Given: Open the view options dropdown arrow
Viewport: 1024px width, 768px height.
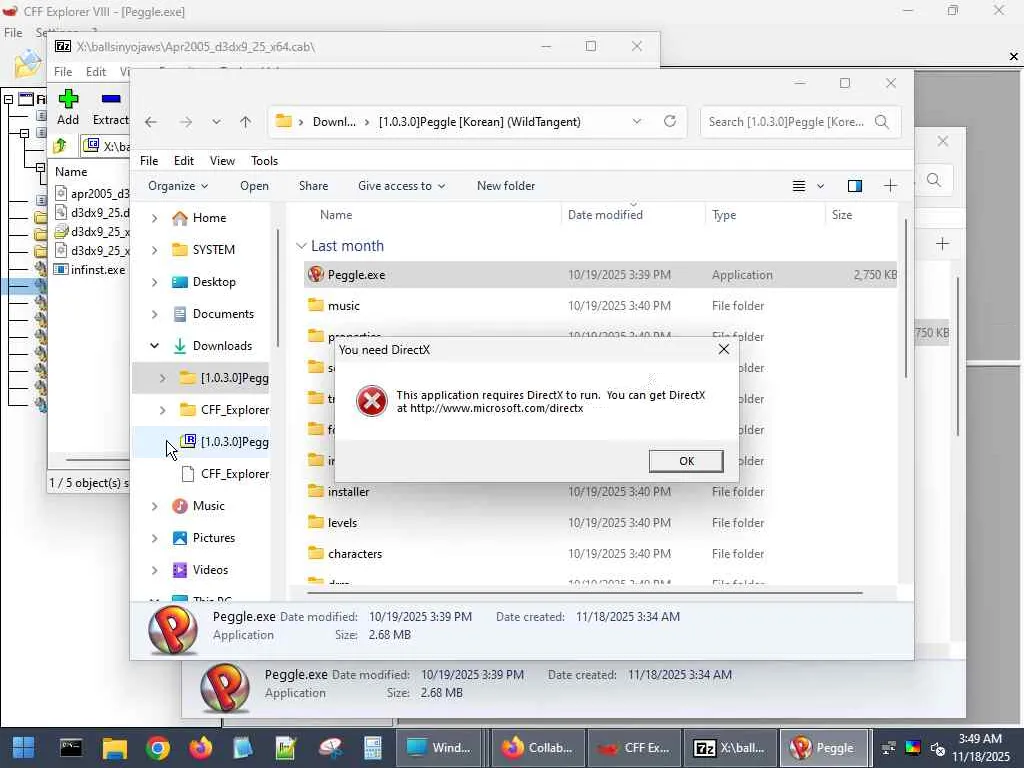Looking at the screenshot, I should tap(820, 186).
